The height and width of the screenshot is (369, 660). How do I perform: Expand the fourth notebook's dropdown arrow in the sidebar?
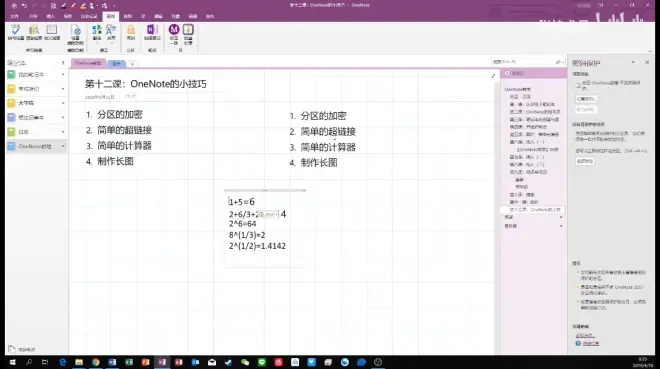click(63, 118)
